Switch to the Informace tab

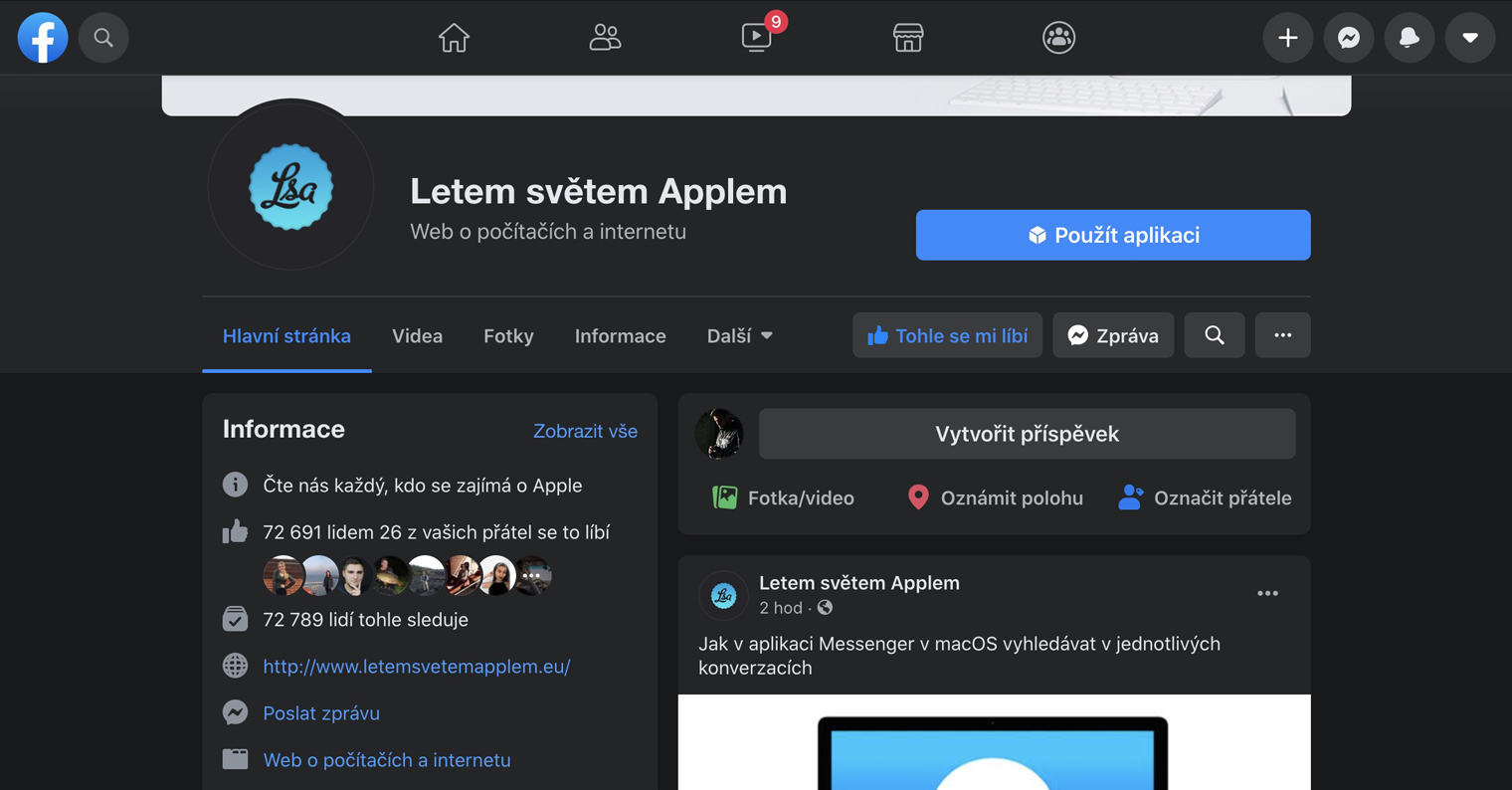(x=620, y=336)
